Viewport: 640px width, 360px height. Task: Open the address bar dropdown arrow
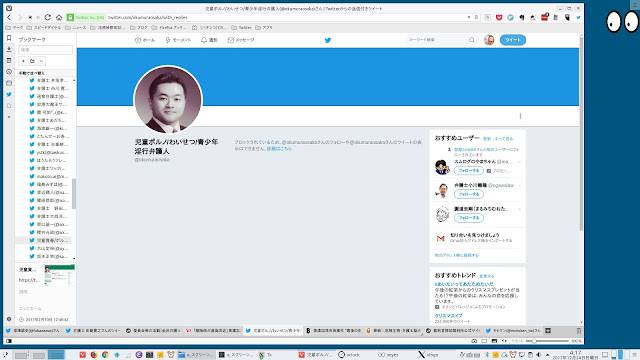[469, 18]
